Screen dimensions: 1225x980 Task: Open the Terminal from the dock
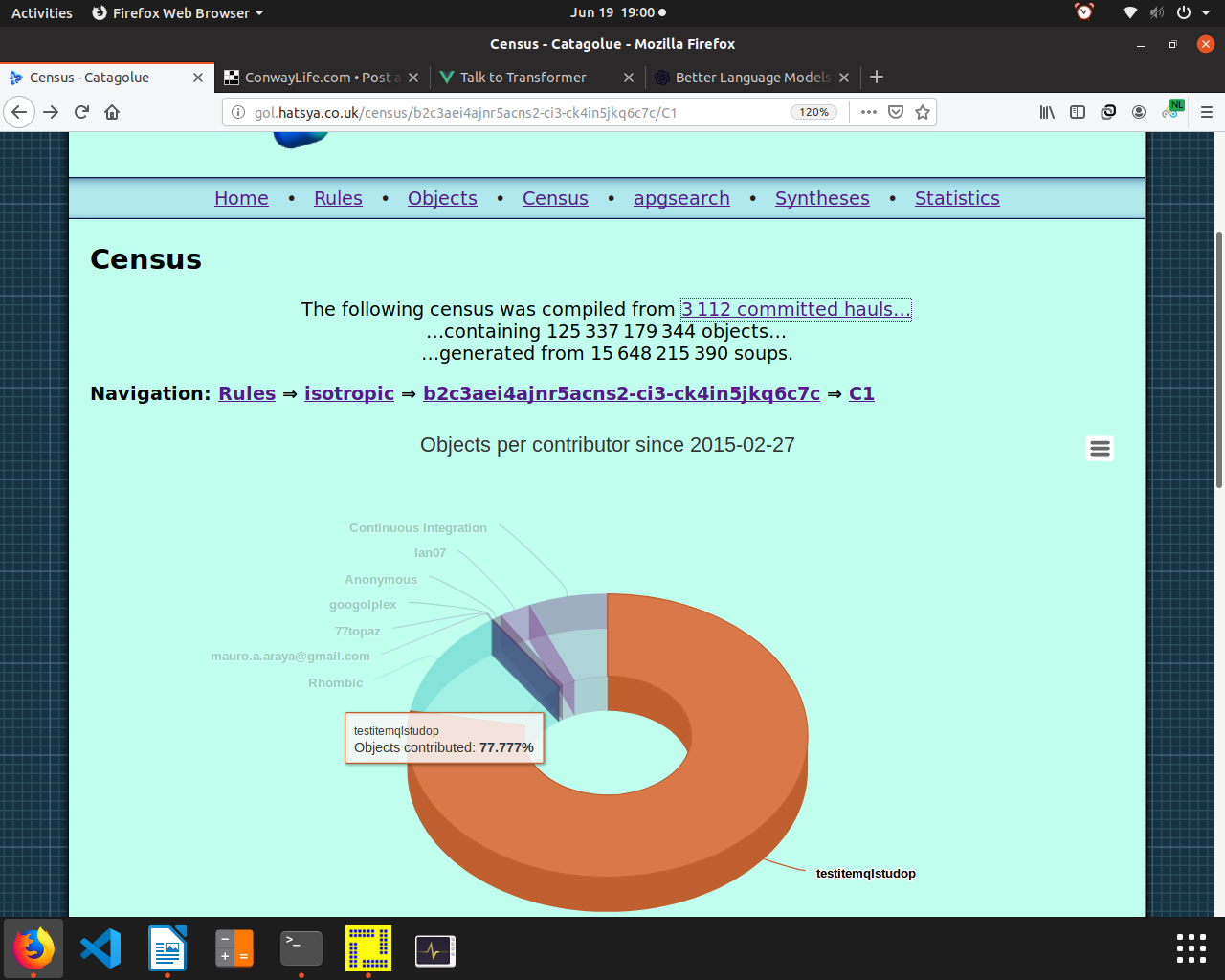tap(301, 948)
